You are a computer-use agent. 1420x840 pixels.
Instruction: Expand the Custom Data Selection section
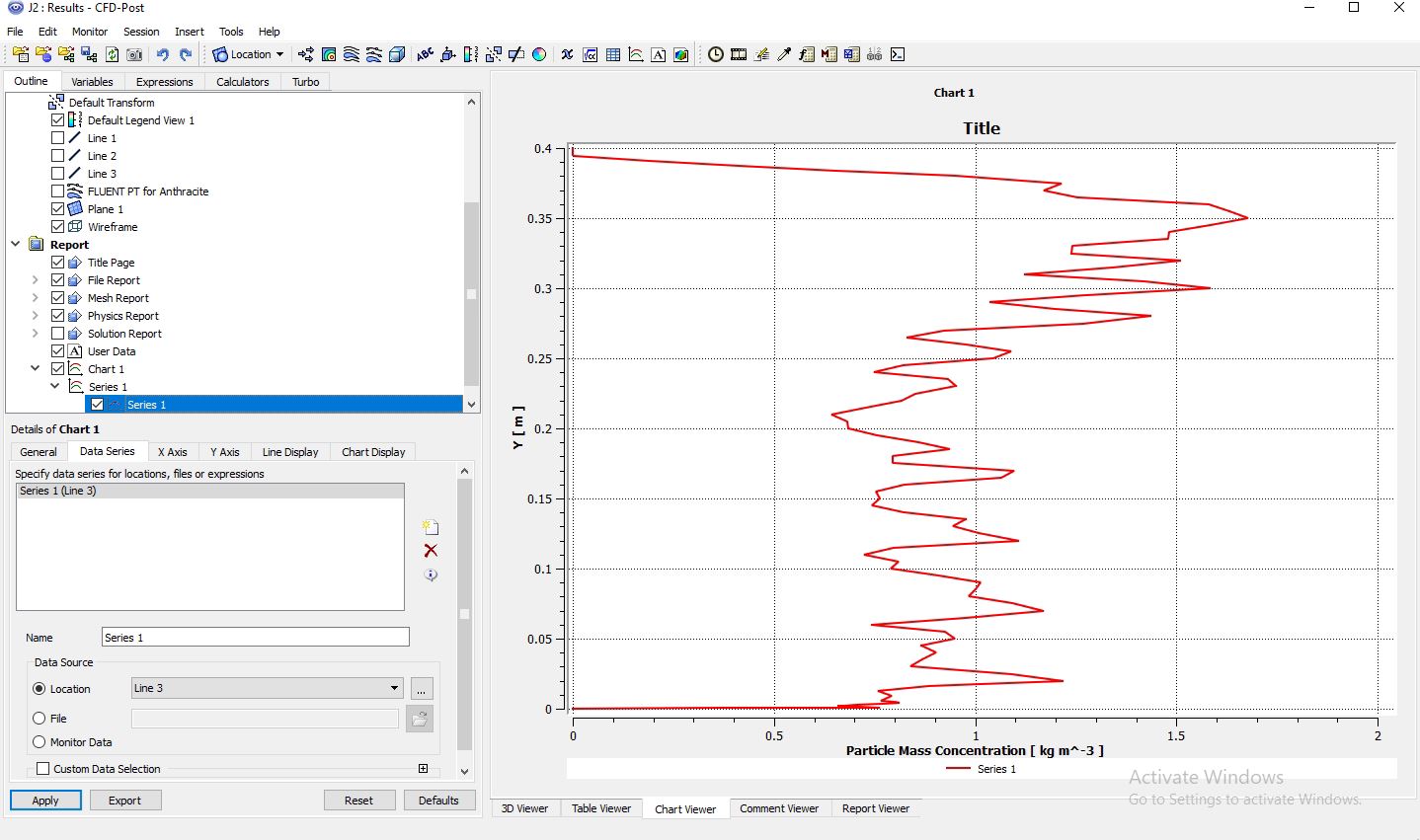424,769
